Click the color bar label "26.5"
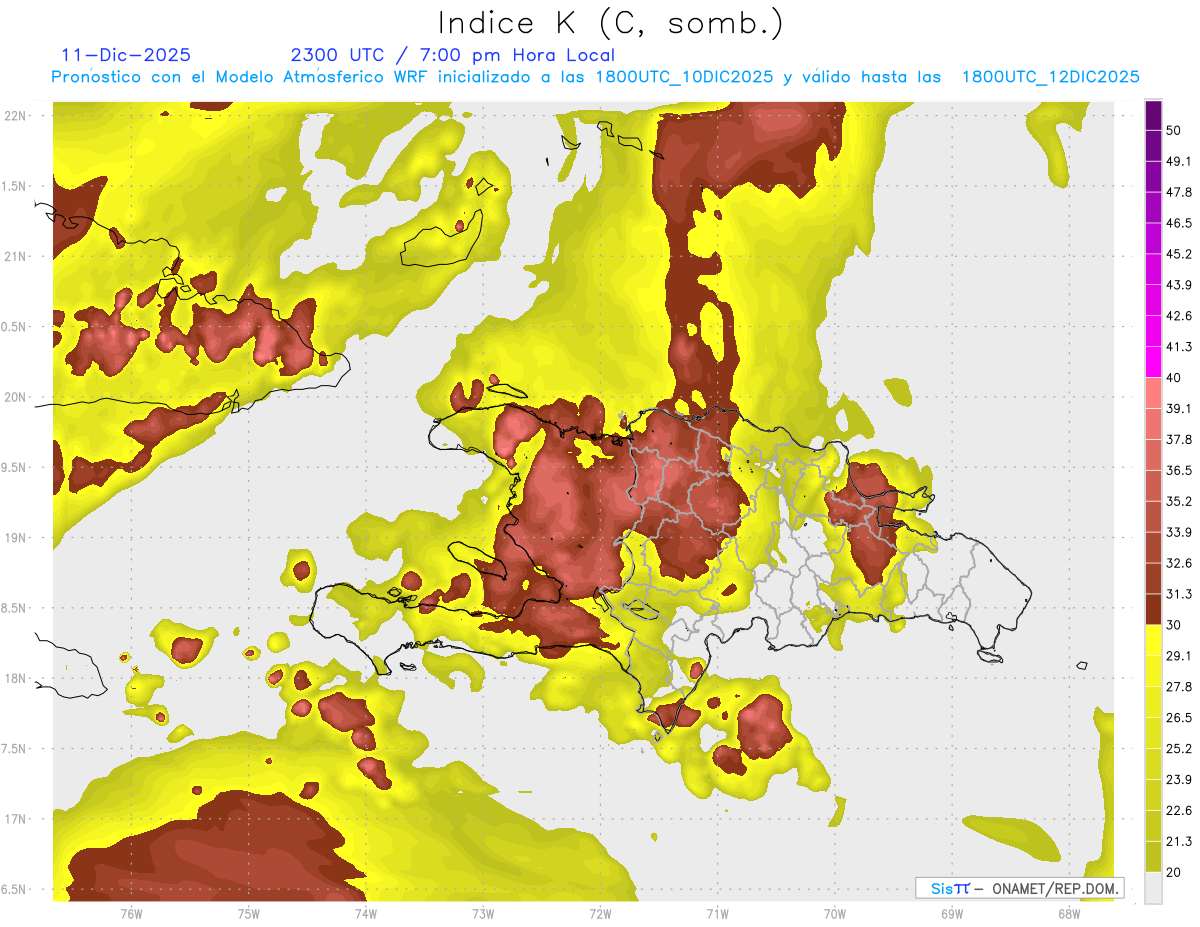Viewport: 1200px width, 927px height. [1179, 717]
